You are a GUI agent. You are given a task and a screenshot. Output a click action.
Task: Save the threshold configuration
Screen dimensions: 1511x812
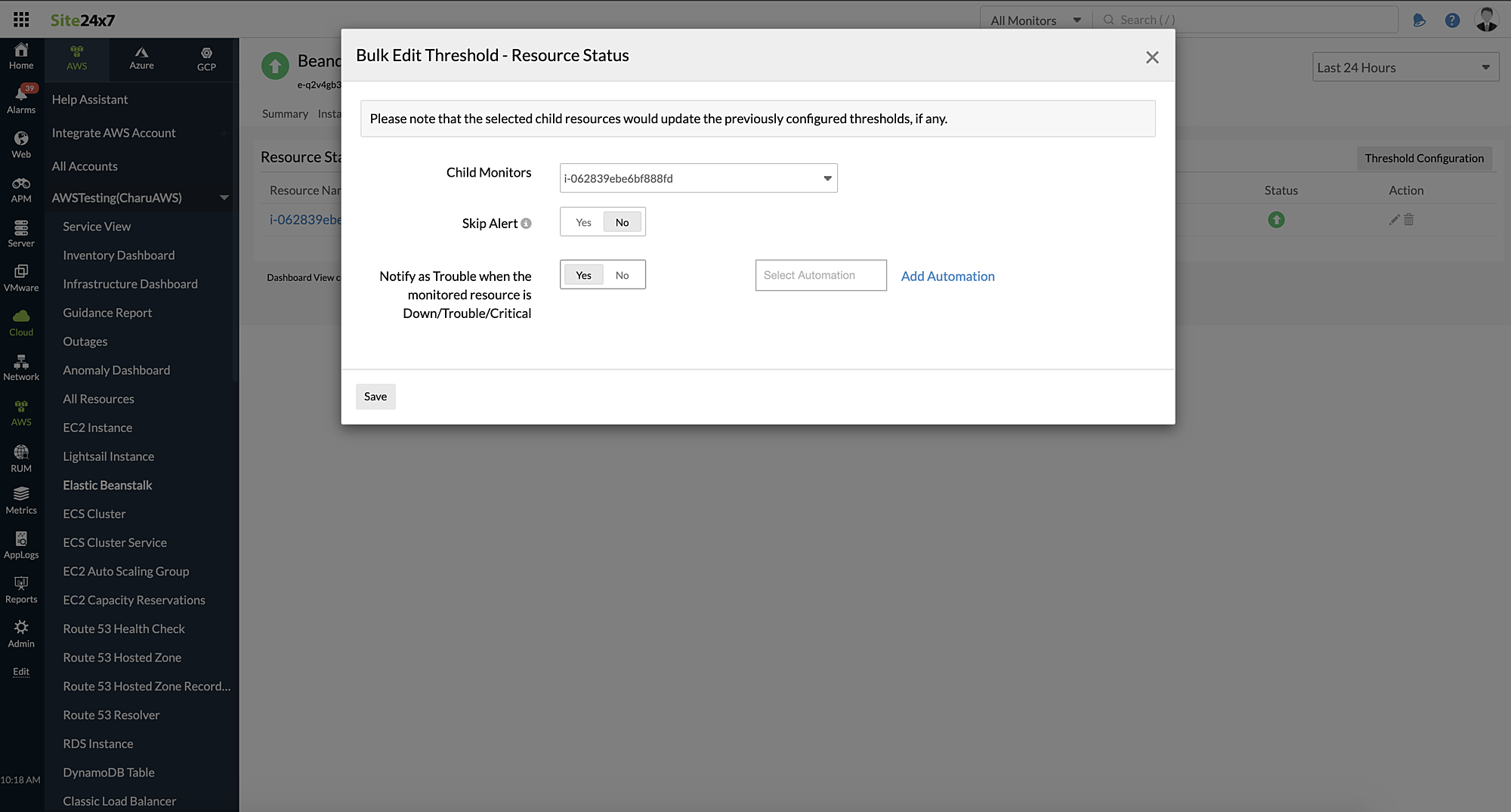pyautogui.click(x=375, y=396)
